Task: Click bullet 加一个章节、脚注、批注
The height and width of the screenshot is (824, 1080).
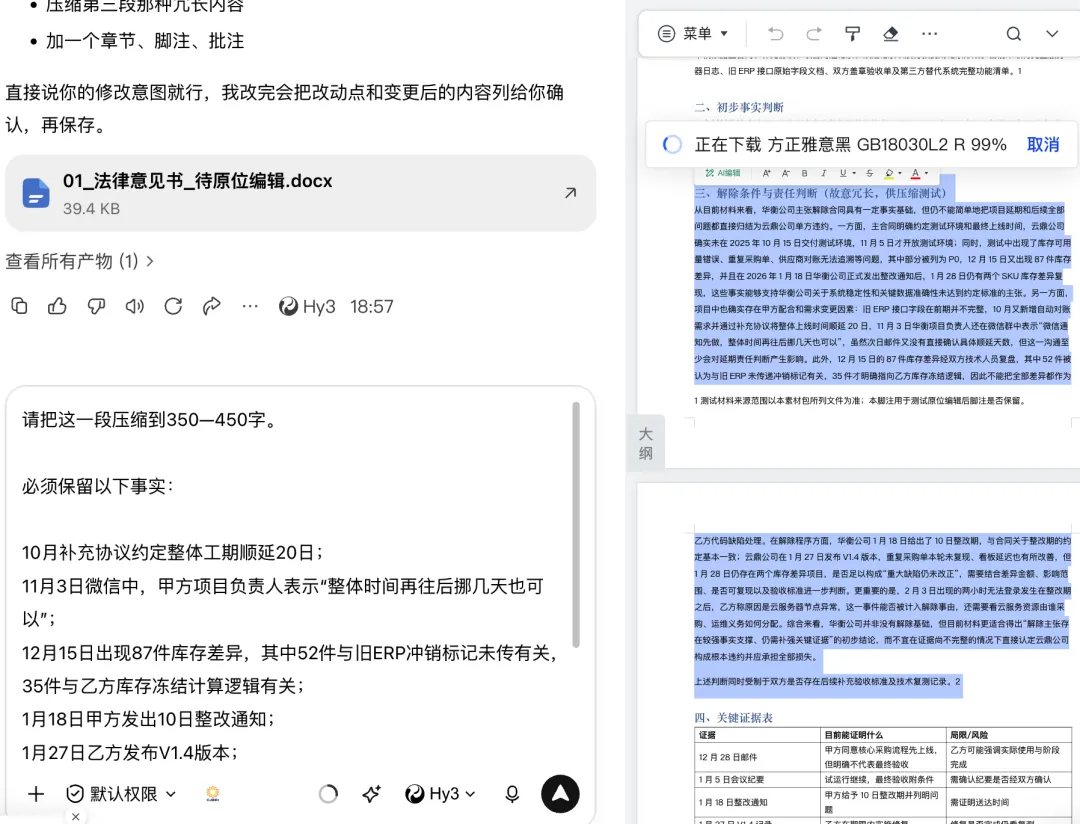Action: [x=145, y=41]
